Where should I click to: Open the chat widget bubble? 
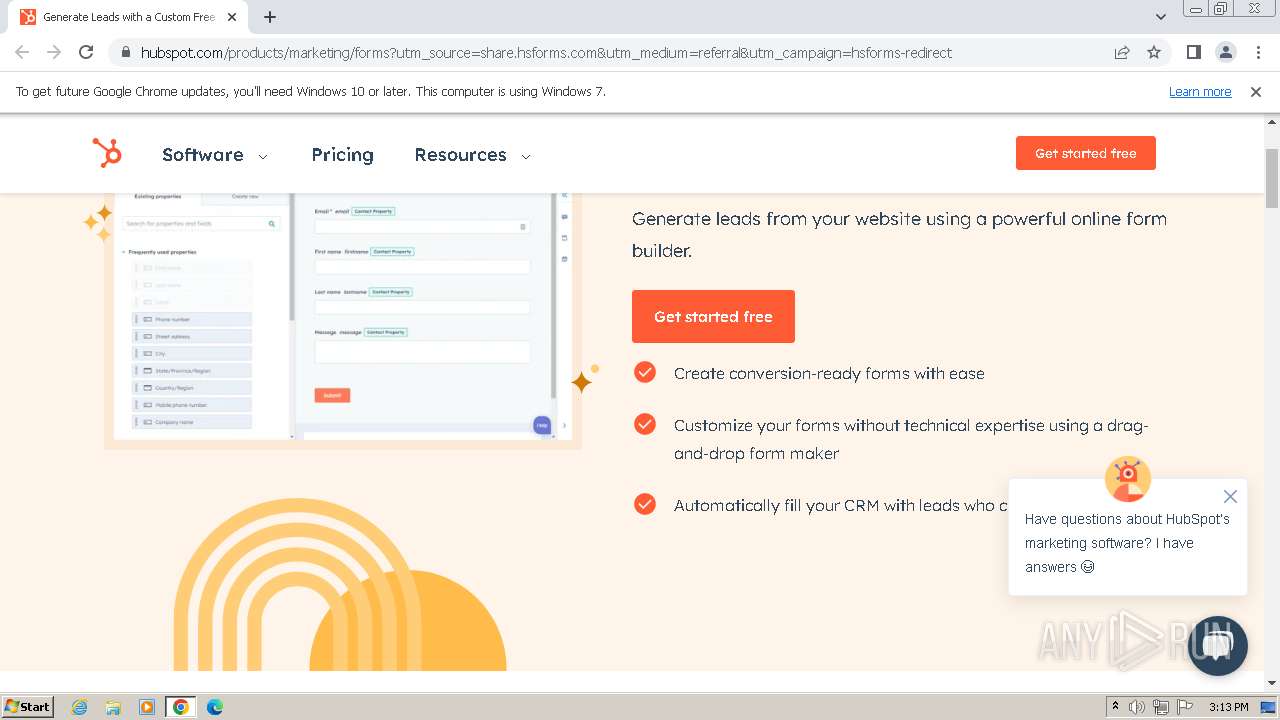[1217, 645]
